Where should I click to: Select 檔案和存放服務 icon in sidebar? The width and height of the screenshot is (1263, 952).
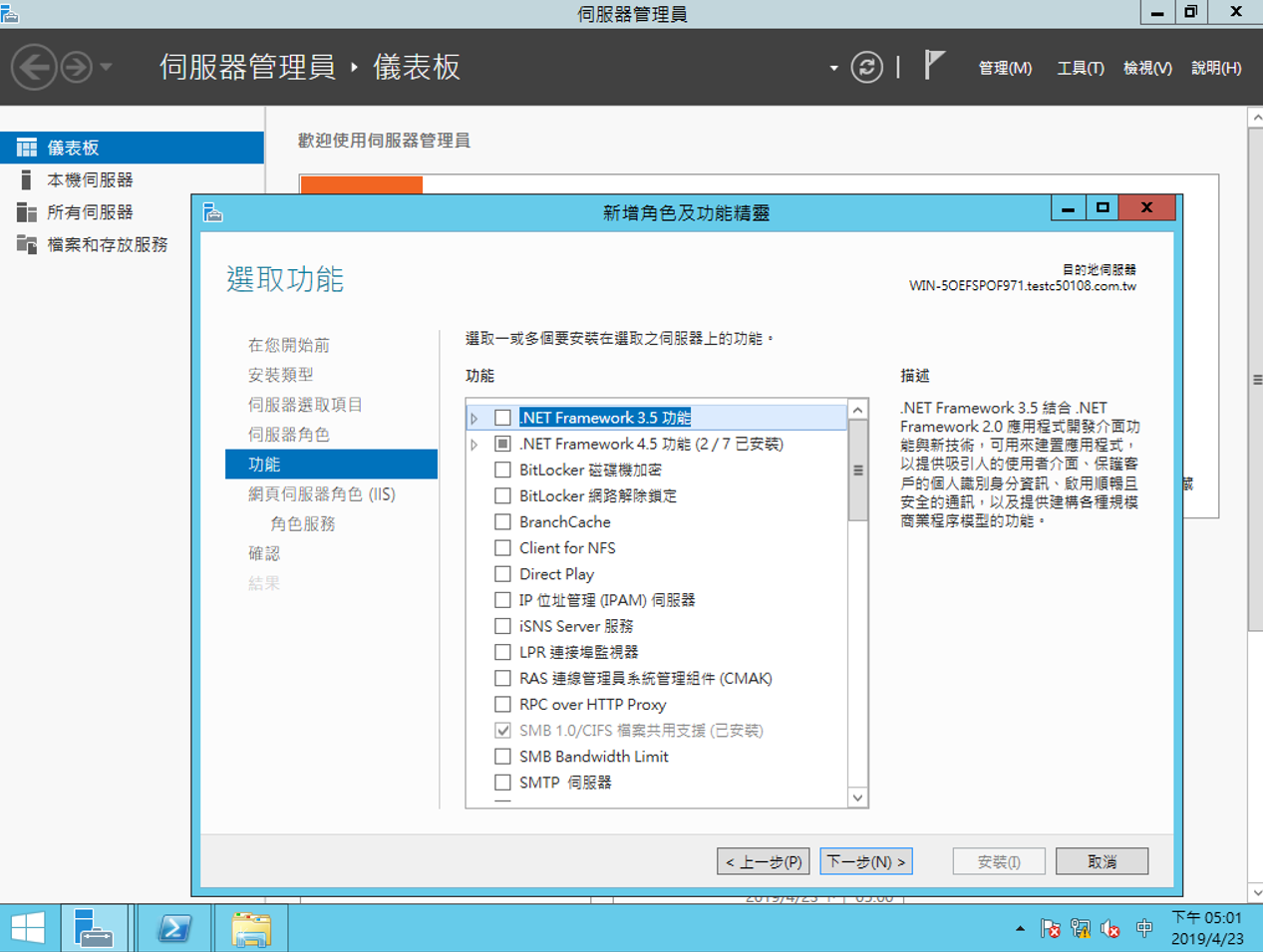[x=27, y=244]
